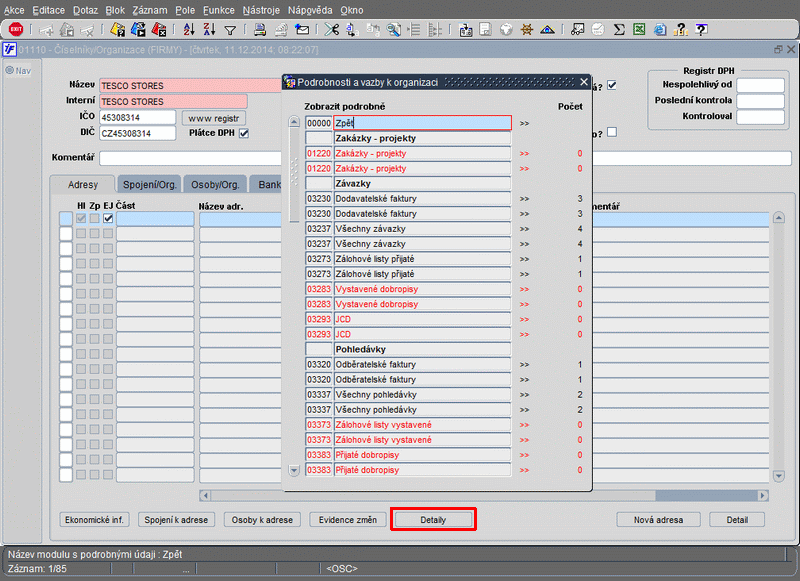The image size is (800, 581).
Task: Click into the IČO field
Action: (137, 118)
